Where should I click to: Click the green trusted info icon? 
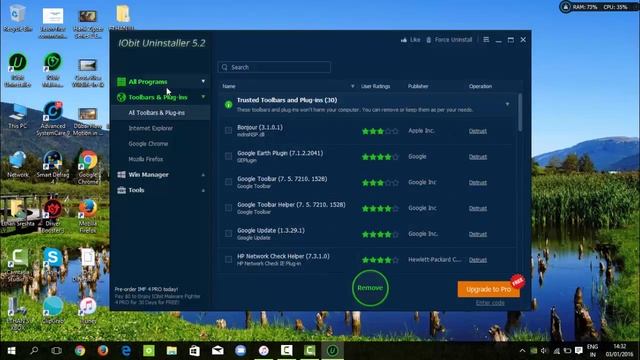click(x=229, y=105)
